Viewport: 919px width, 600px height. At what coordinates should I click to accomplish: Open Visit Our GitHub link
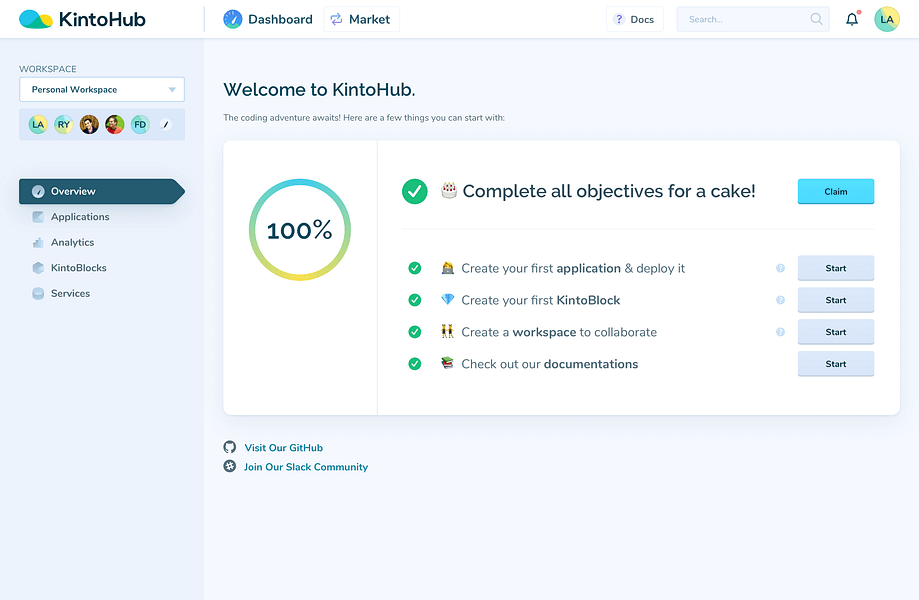click(x=284, y=448)
